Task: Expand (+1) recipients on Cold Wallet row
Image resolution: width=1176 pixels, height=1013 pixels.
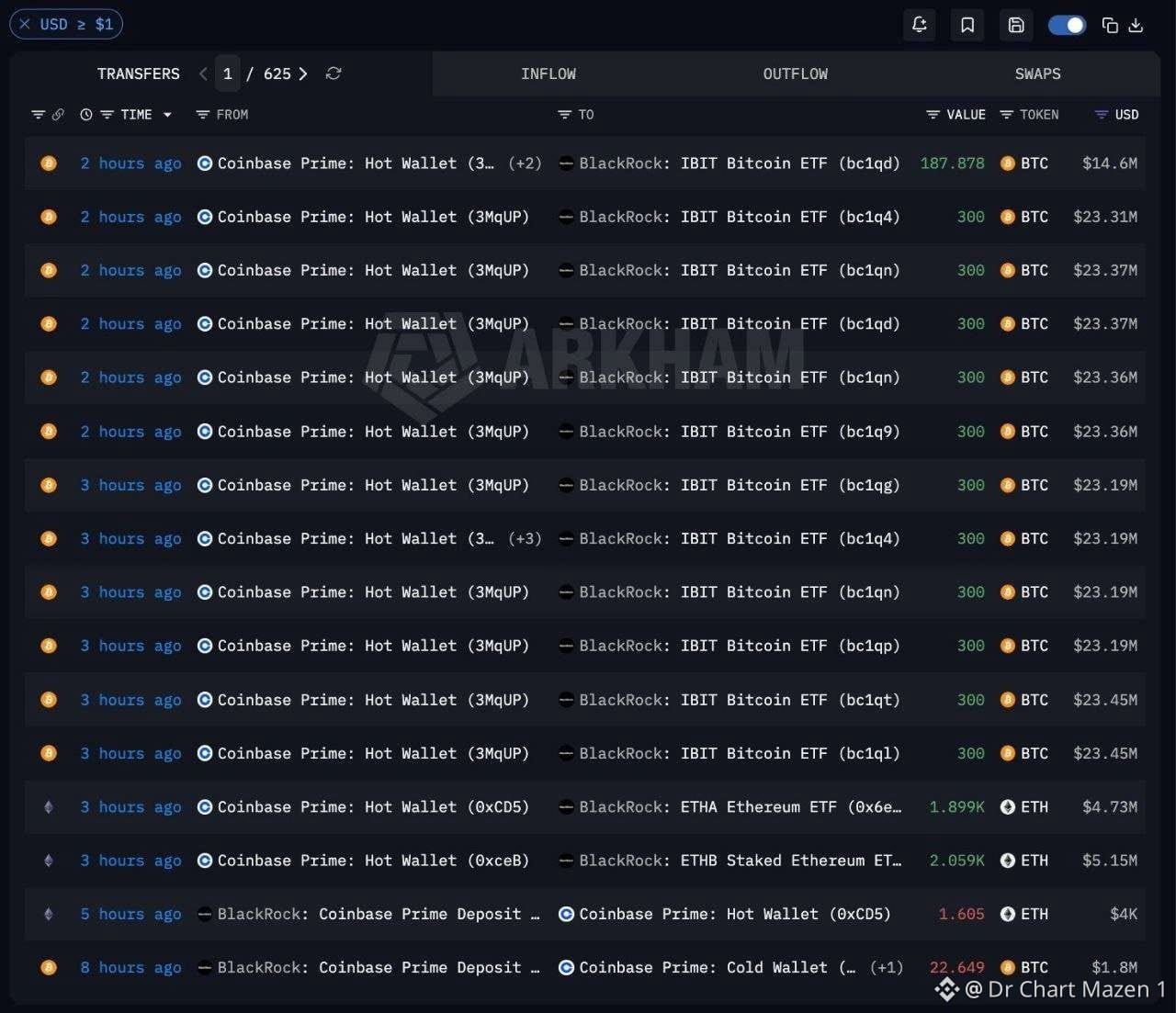Action: point(887,967)
